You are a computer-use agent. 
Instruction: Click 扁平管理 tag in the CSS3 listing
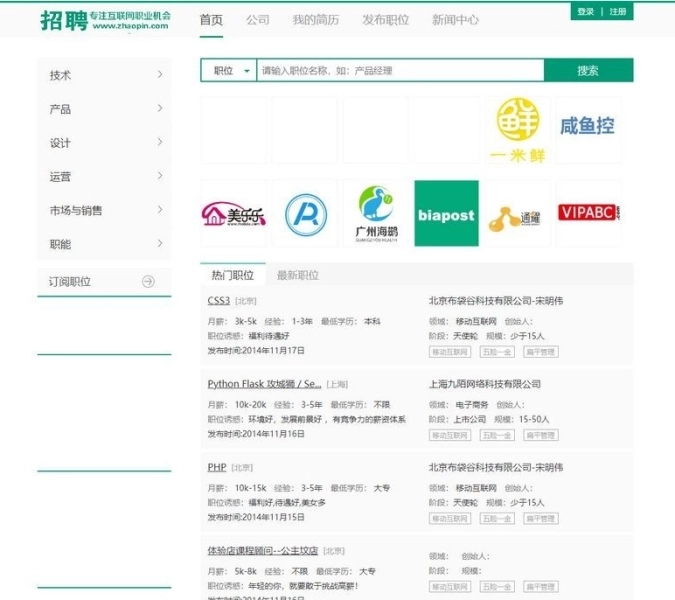(x=541, y=352)
